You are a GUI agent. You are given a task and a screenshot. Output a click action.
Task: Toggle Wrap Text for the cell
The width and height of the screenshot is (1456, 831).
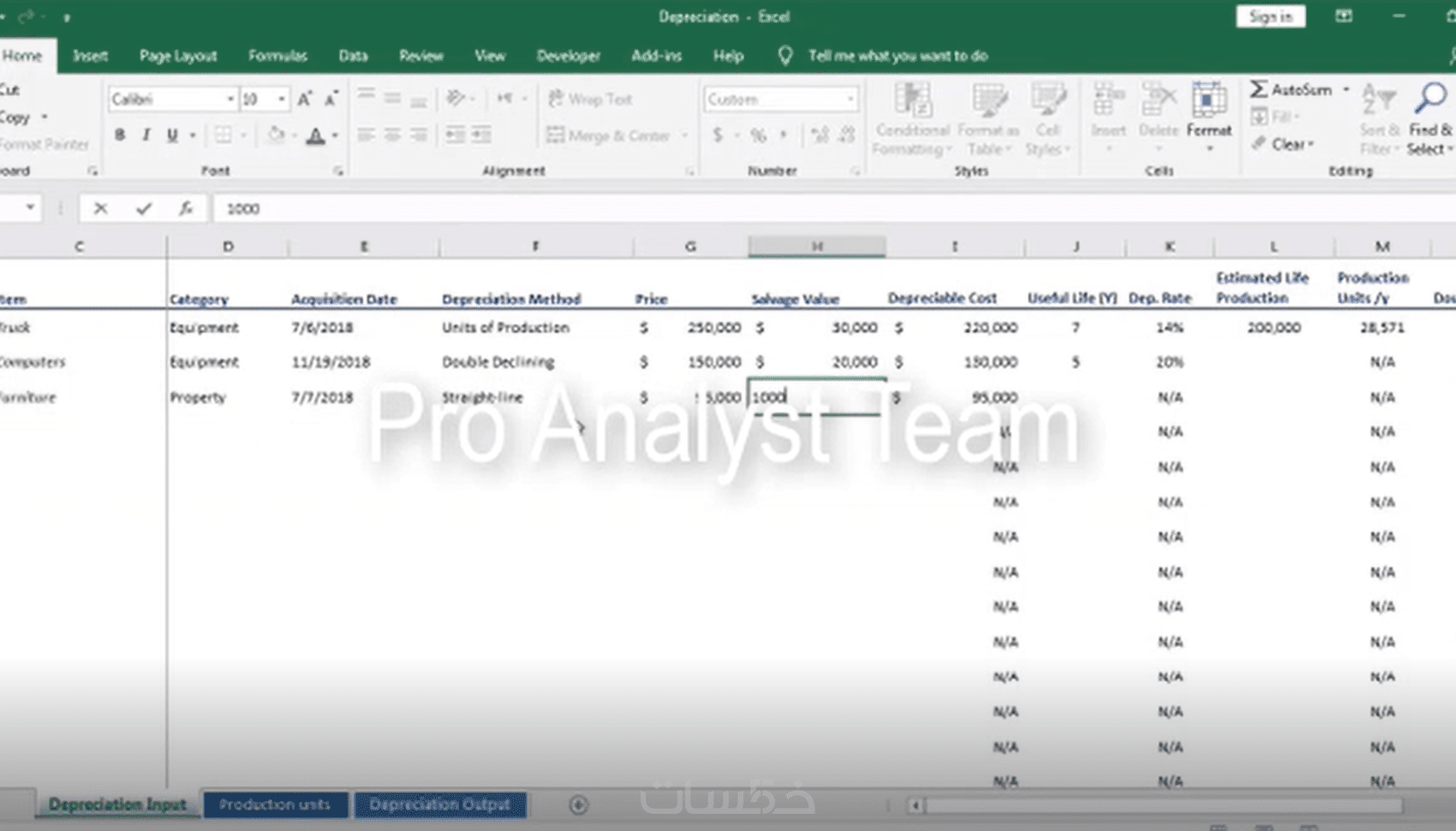pos(590,99)
